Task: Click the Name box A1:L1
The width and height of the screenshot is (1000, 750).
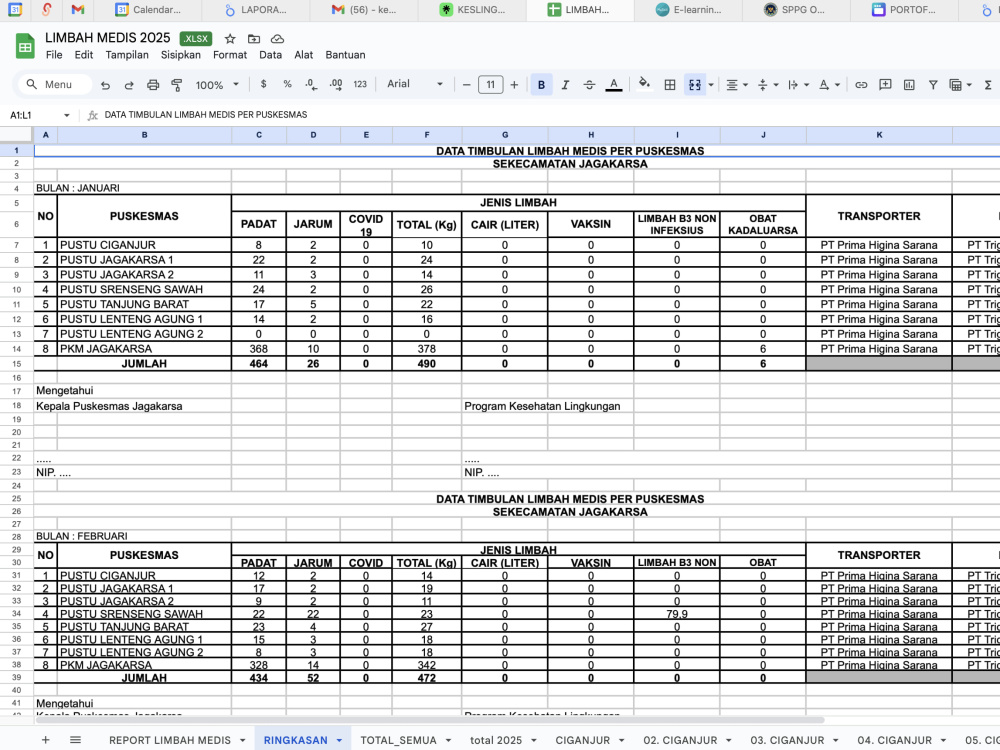Action: [x=33, y=115]
